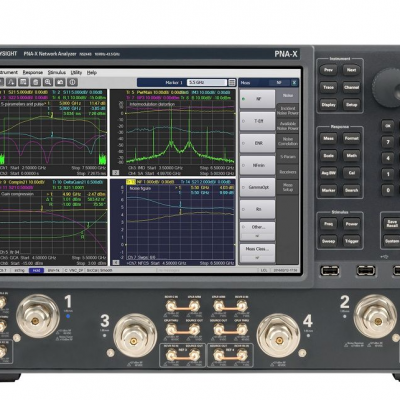
Task: Expand the Other... softkey menu
Action: point(257,231)
